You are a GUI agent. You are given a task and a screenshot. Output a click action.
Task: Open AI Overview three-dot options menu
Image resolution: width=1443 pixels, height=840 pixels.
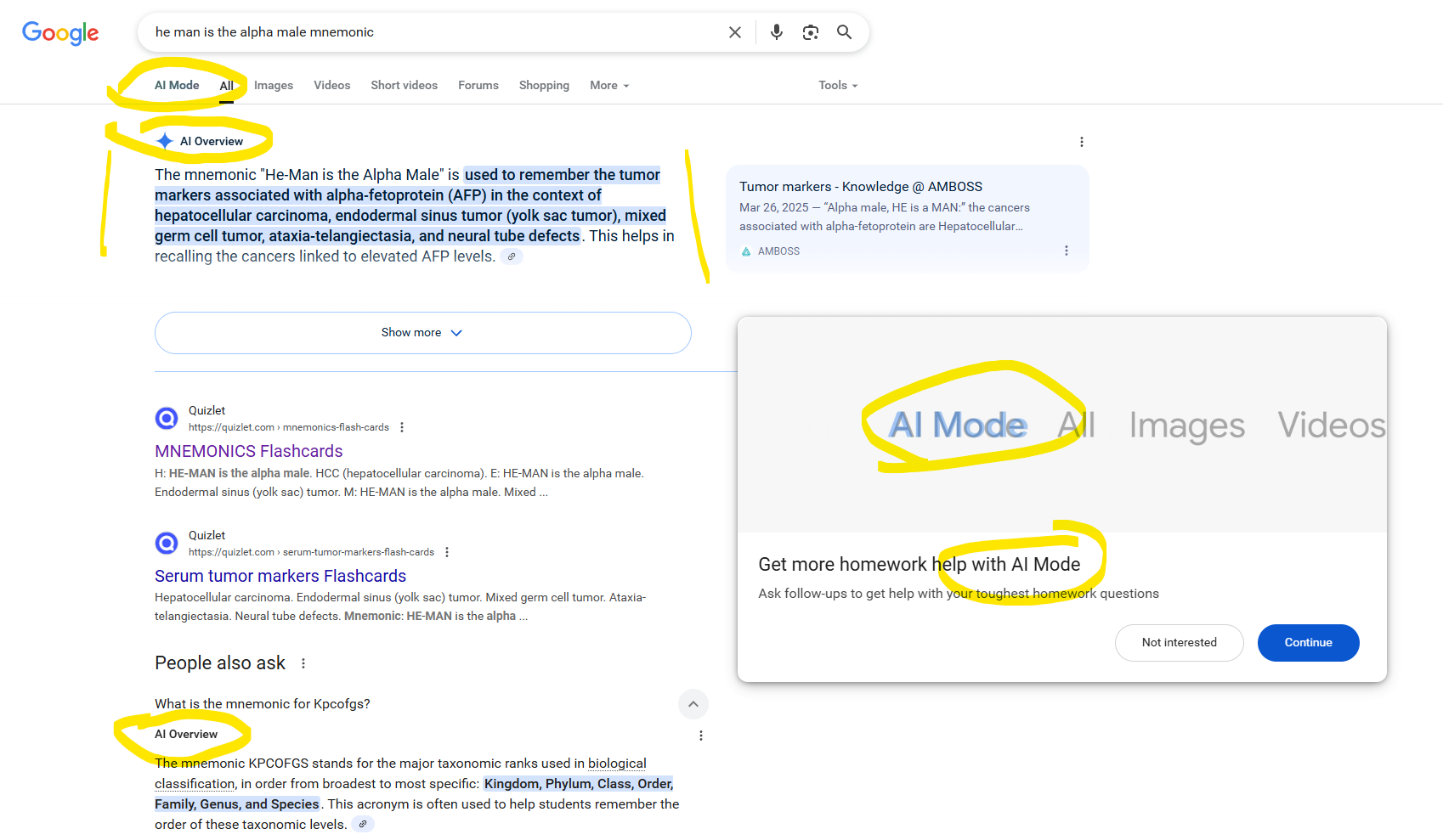pos(1082,142)
